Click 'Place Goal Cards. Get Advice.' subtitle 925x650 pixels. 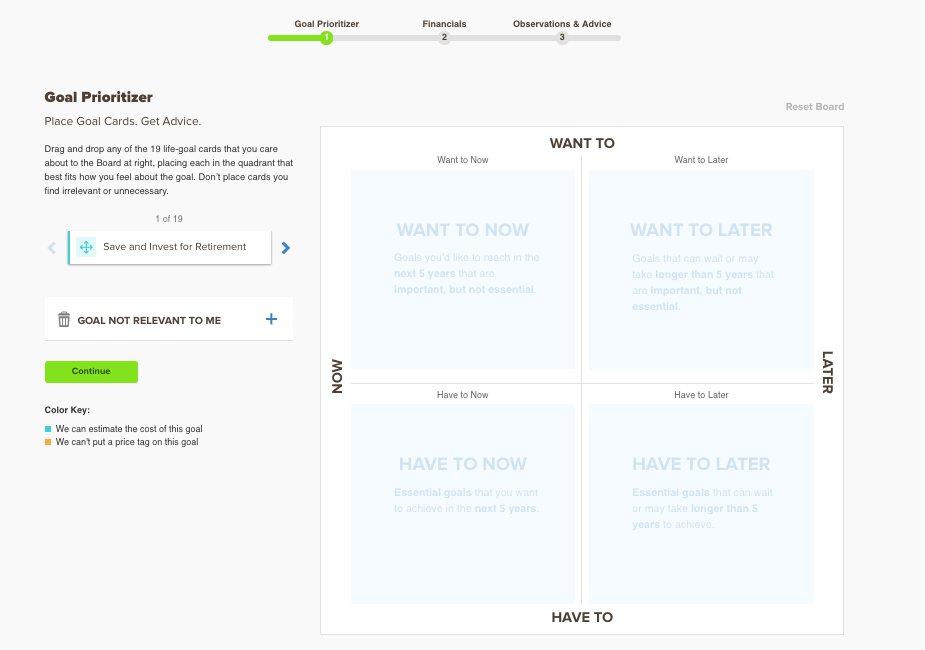(123, 121)
